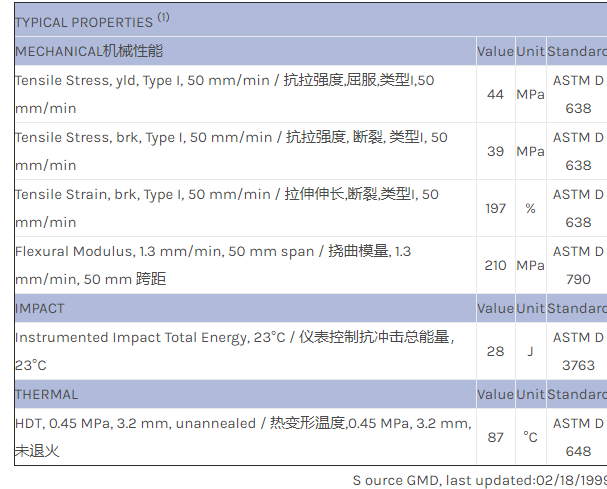Click the THERMAL section header
This screenshot has height=489, width=607.
point(46,394)
